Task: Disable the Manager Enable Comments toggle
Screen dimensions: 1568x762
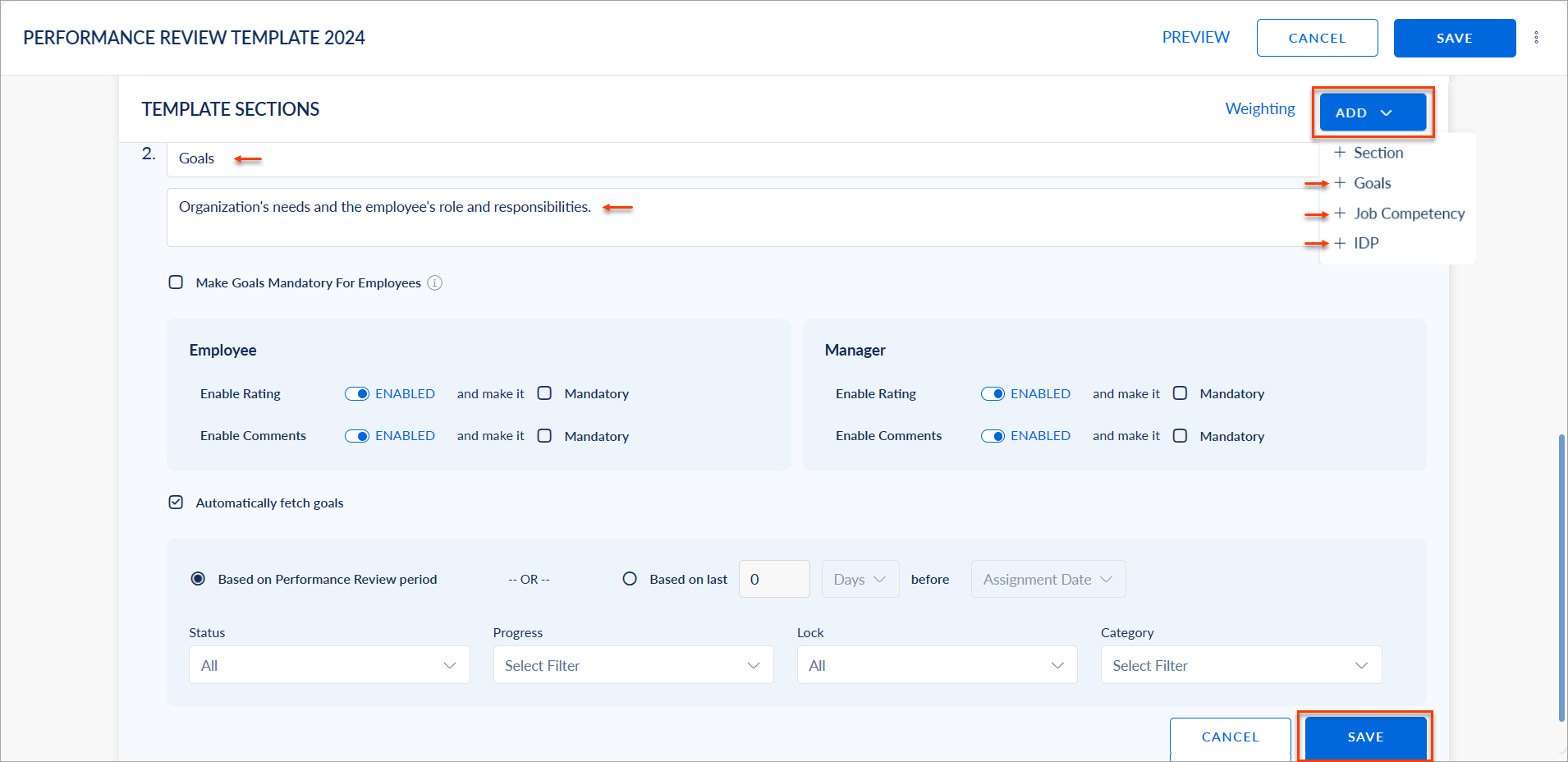Action: pyautogui.click(x=993, y=435)
